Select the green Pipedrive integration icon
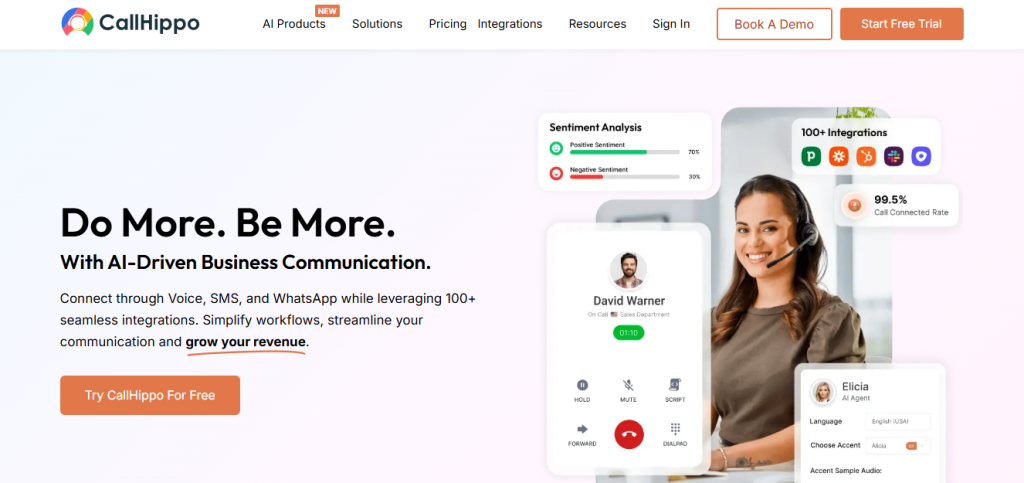The image size is (1024, 483). 811,156
